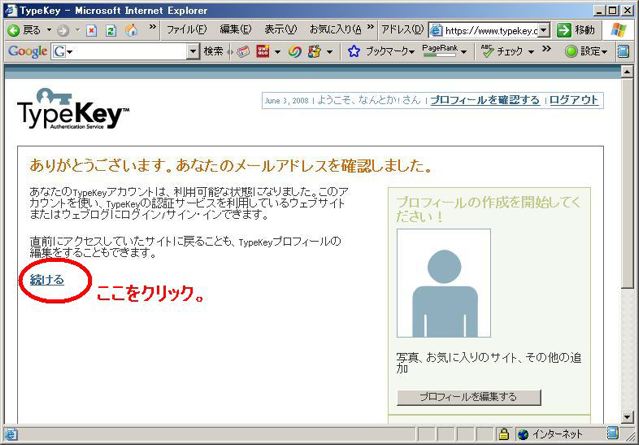Screen dimensions: 639x445
Task: Click the address bar URL field
Action: [x=491, y=31]
